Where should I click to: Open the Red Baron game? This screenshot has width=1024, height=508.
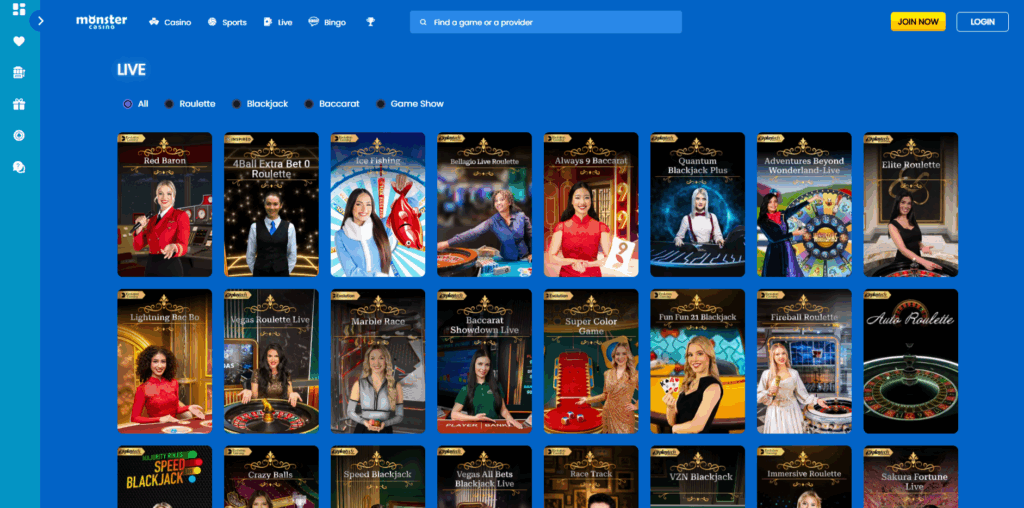(x=165, y=204)
